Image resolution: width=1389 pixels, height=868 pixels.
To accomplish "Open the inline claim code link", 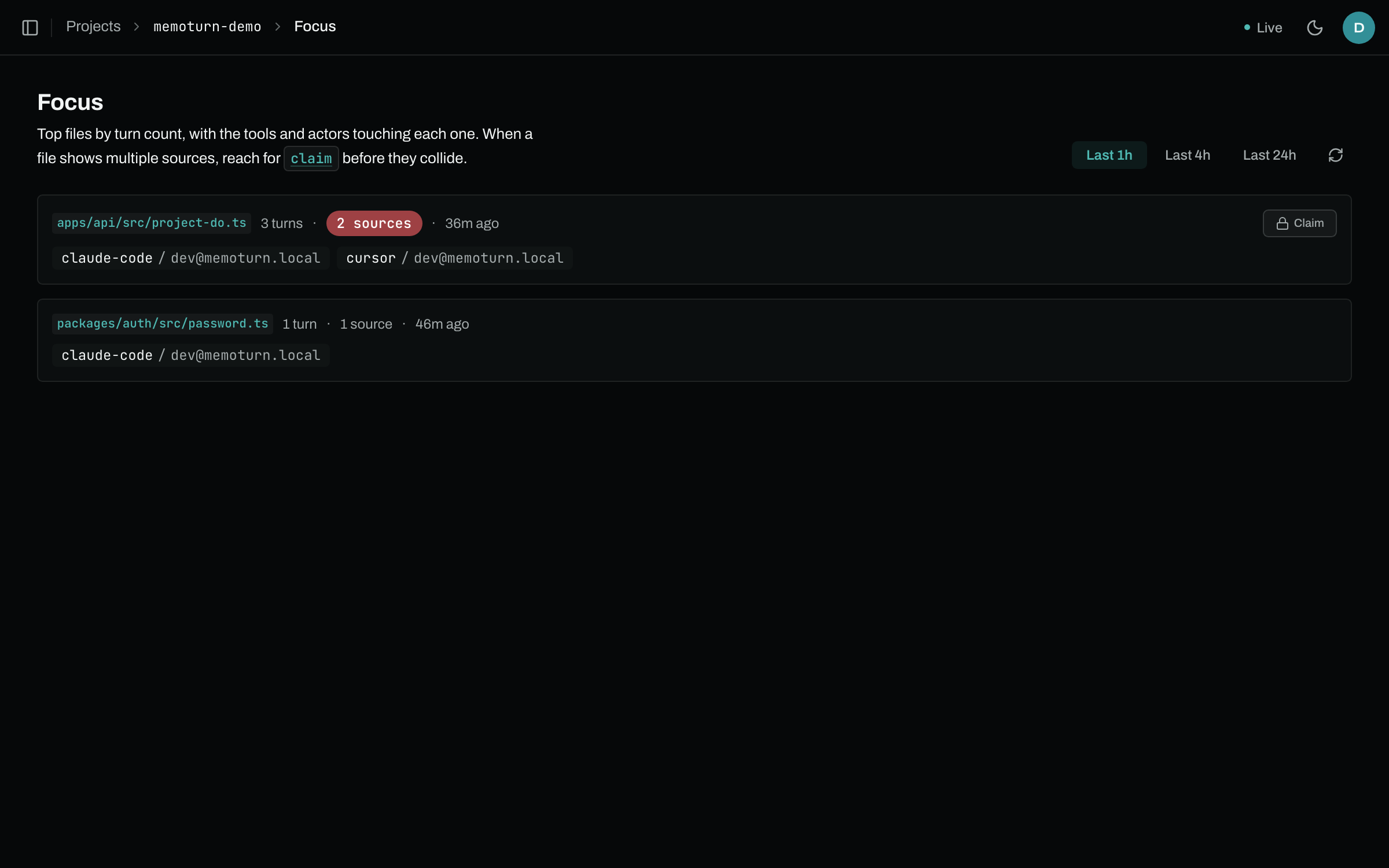I will tap(311, 159).
